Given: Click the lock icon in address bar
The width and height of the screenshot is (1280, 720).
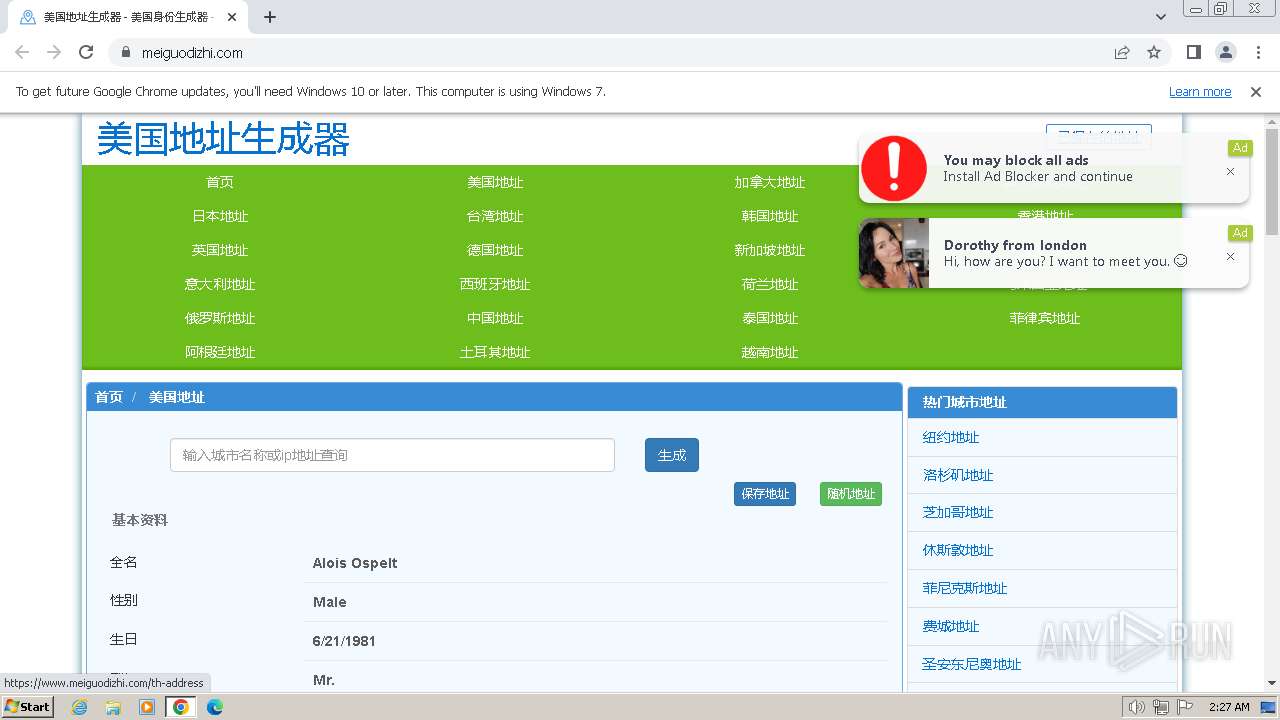Looking at the screenshot, I should pyautogui.click(x=126, y=53).
